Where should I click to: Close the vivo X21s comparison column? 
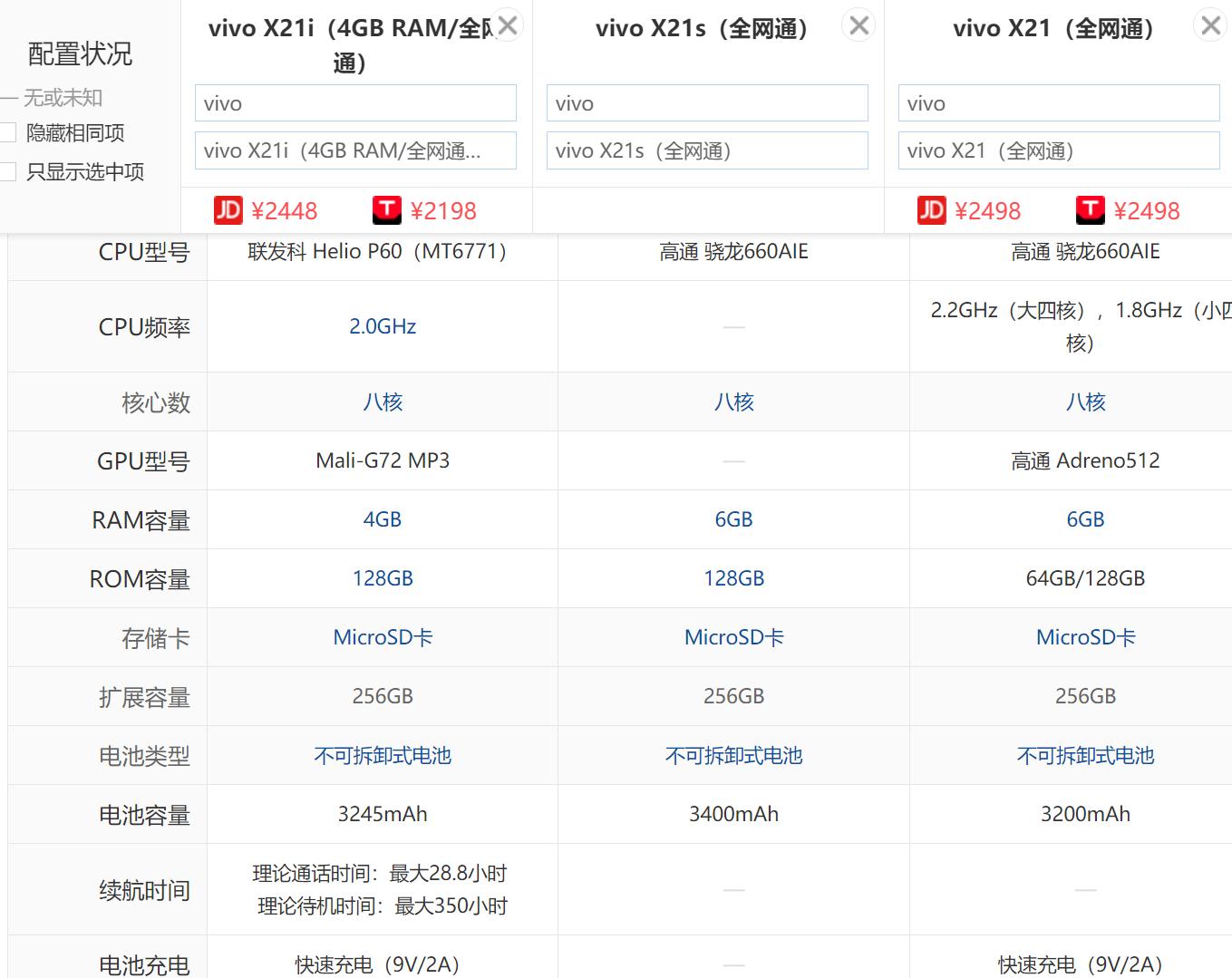pos(858,25)
